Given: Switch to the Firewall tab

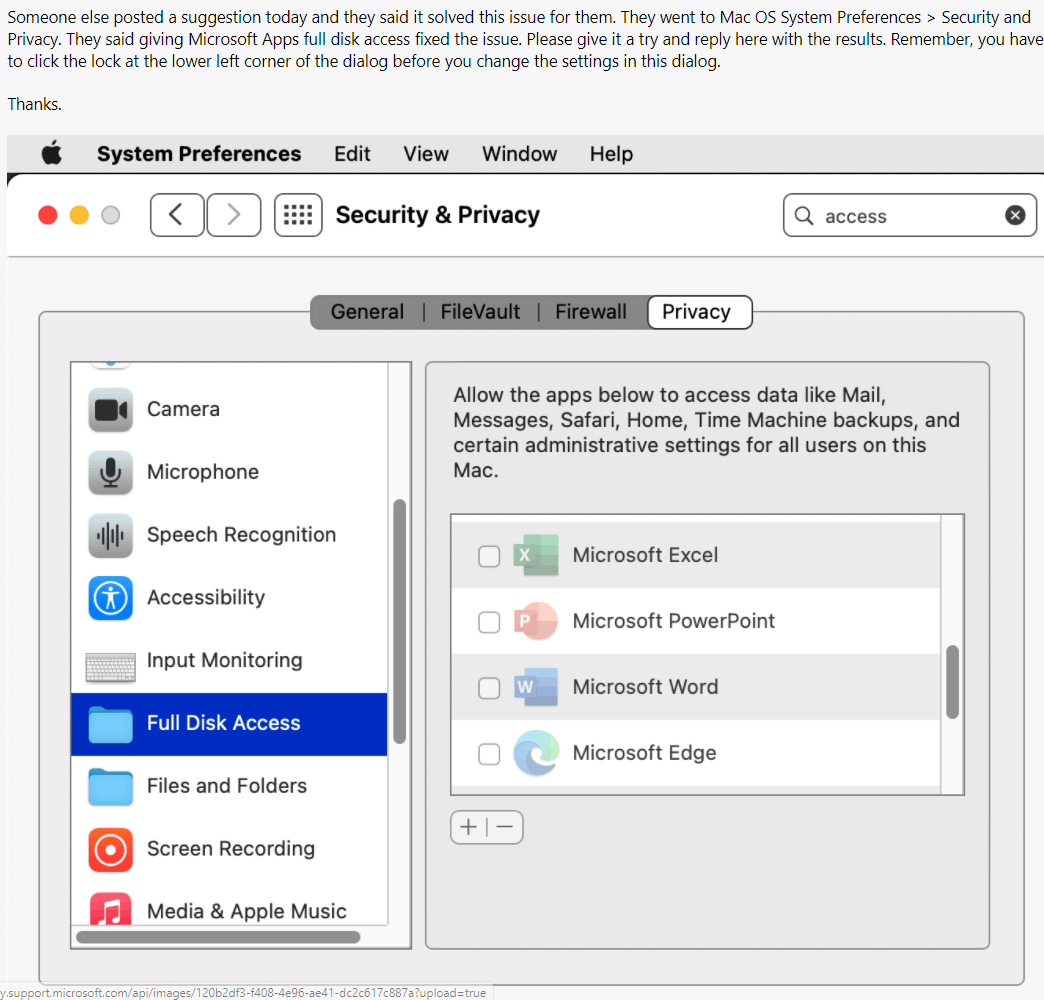Looking at the screenshot, I should coord(591,312).
